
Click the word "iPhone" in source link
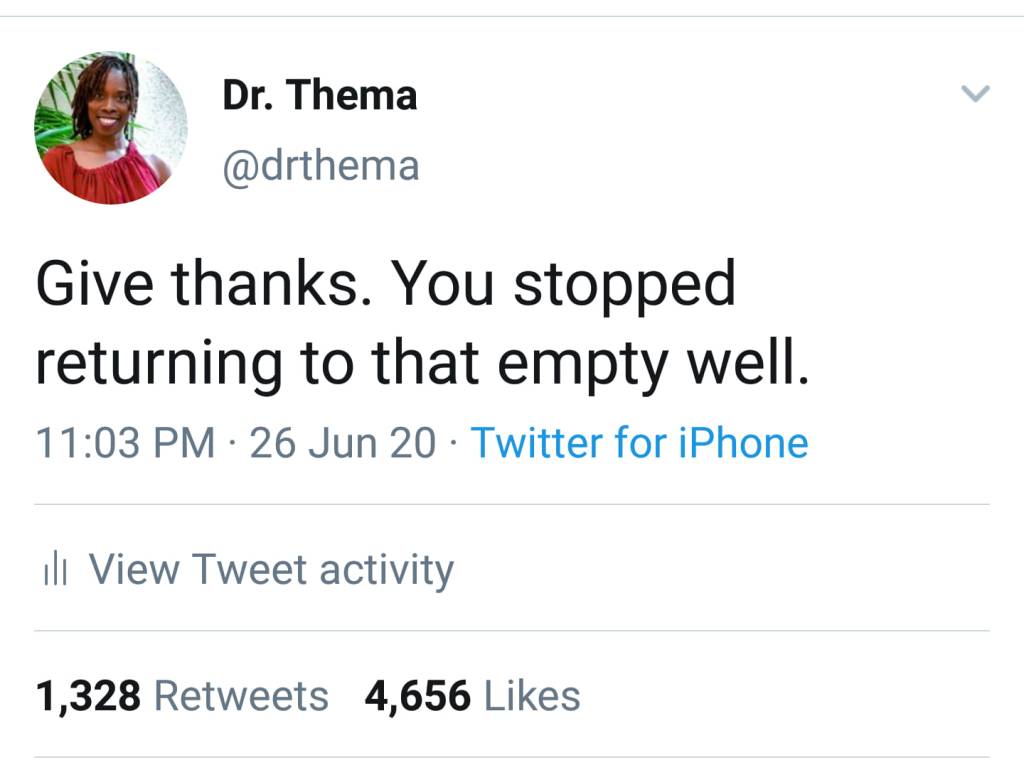point(743,442)
